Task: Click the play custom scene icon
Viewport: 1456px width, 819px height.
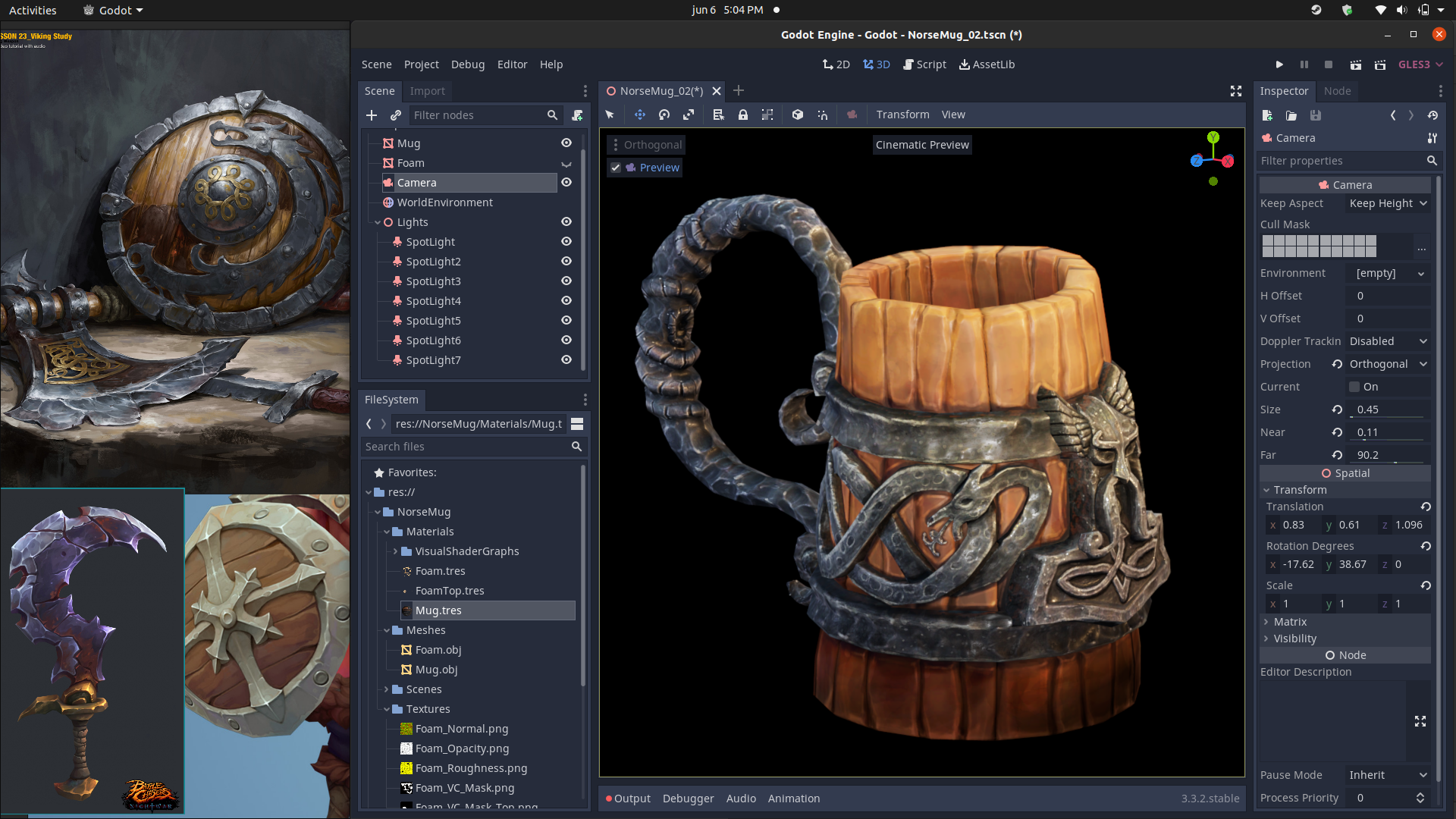Action: pos(1380,64)
